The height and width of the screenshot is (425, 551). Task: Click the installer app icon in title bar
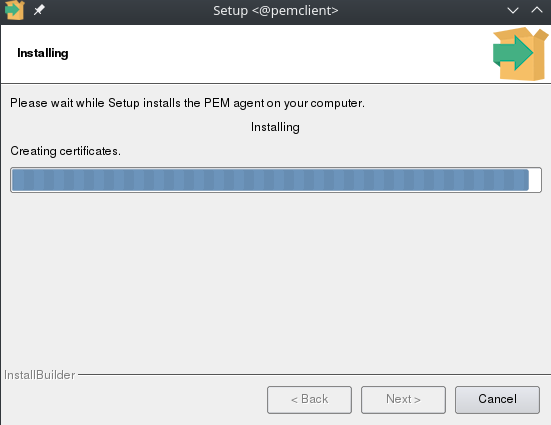coord(14,10)
